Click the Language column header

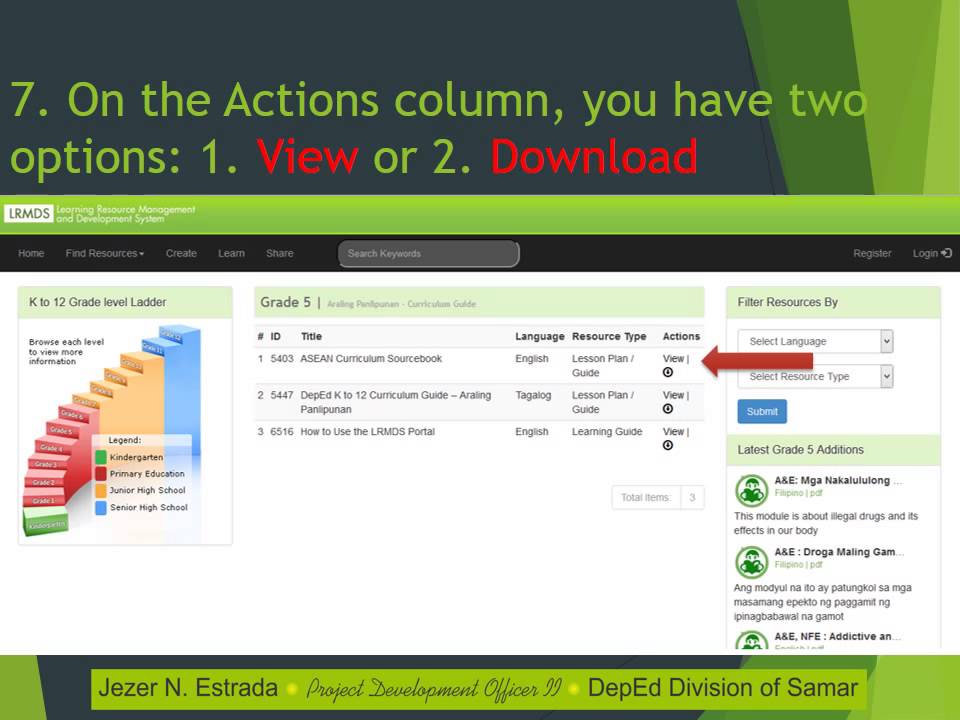click(x=539, y=336)
